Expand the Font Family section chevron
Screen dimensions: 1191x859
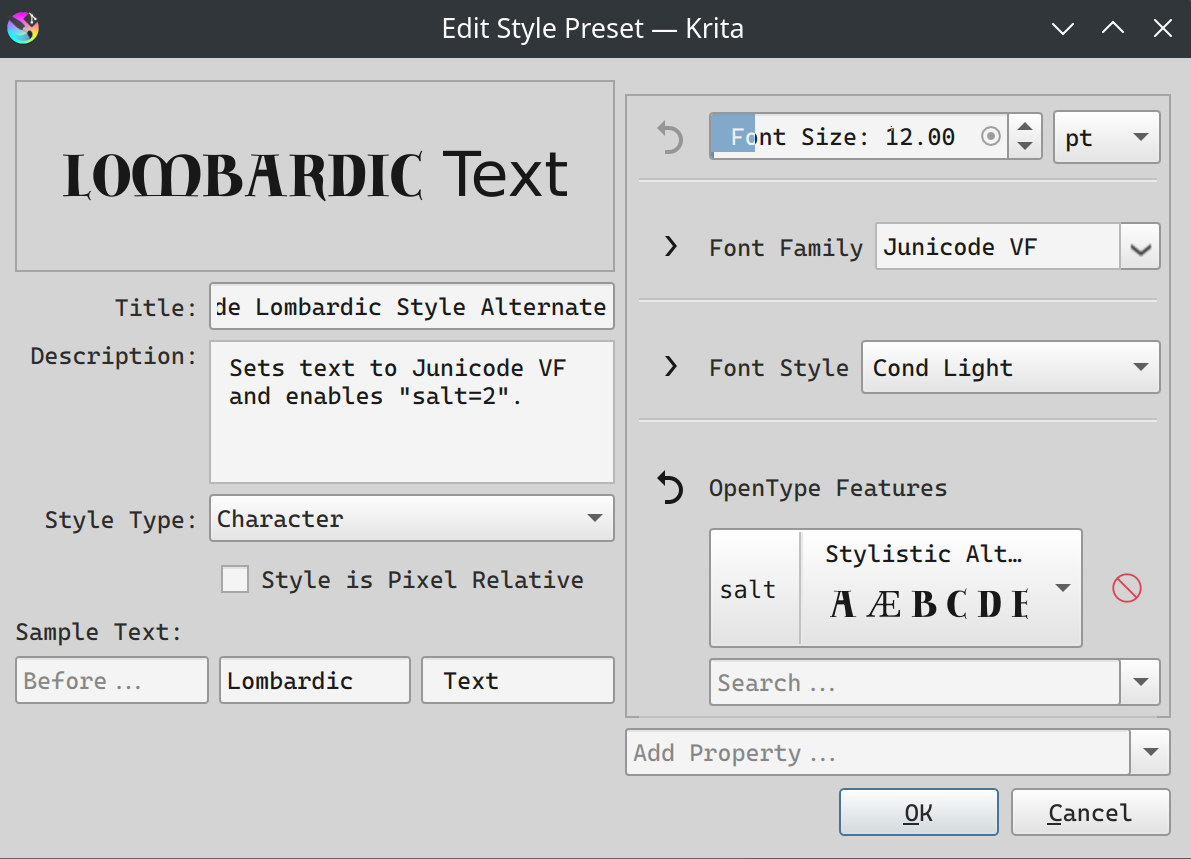[671, 247]
